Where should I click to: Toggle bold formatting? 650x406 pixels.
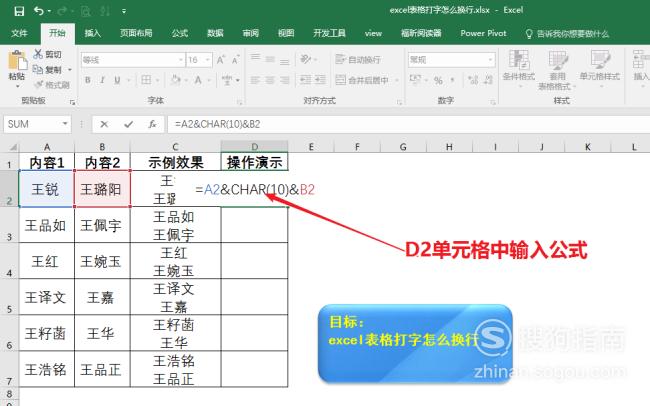[x=88, y=80]
